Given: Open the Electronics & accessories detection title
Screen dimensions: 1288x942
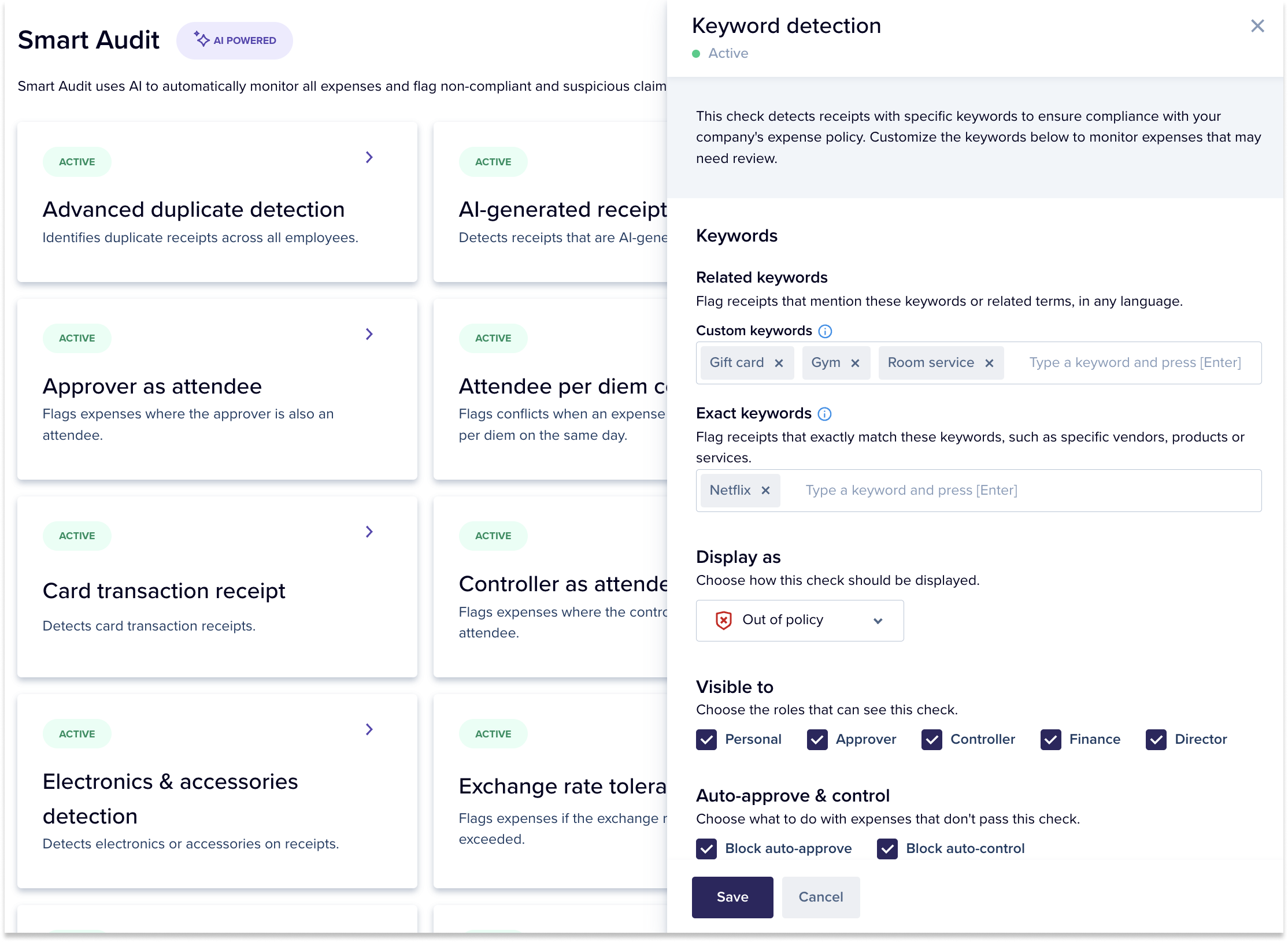Looking at the screenshot, I should [170, 799].
